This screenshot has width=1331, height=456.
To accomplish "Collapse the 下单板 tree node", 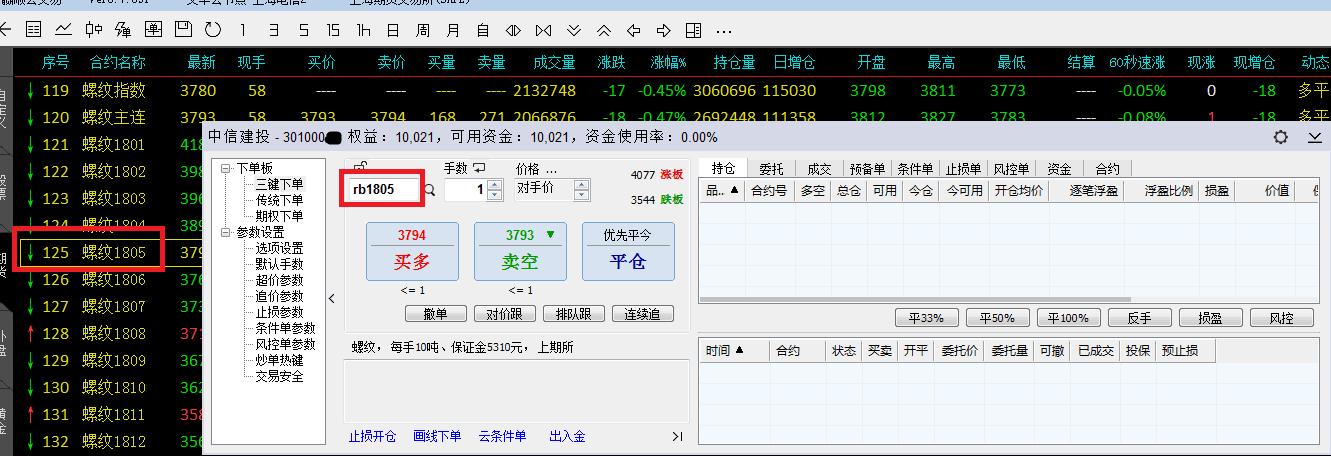I will coord(226,168).
